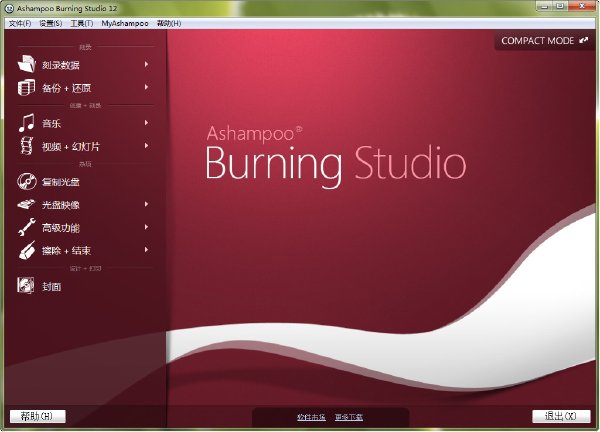
Task: Open the 帮助(H) menu in menu bar
Action: tap(169, 23)
